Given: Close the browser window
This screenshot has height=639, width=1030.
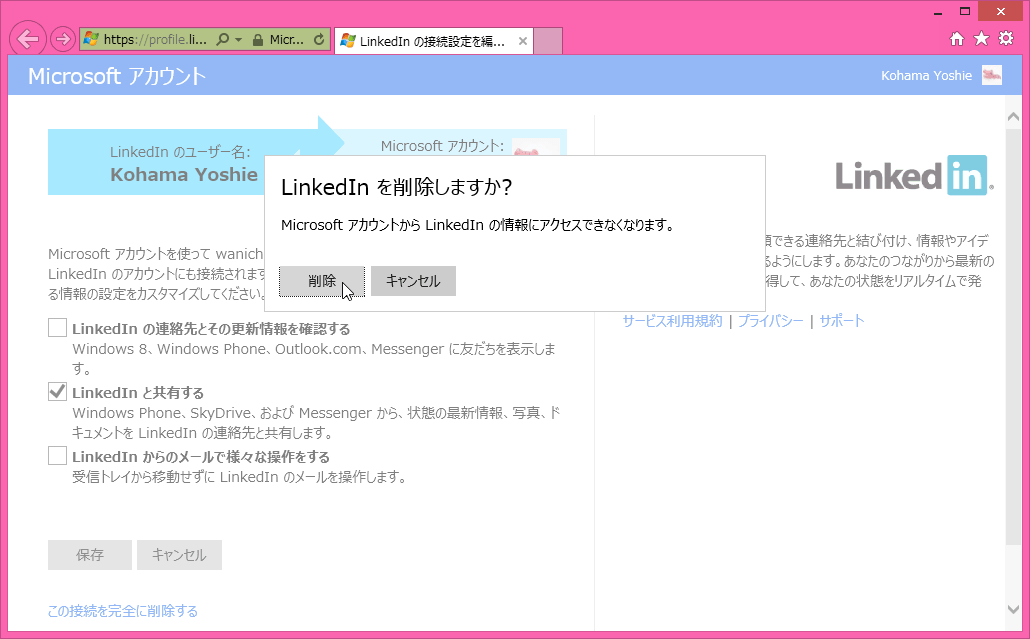Looking at the screenshot, I should pos(1000,11).
